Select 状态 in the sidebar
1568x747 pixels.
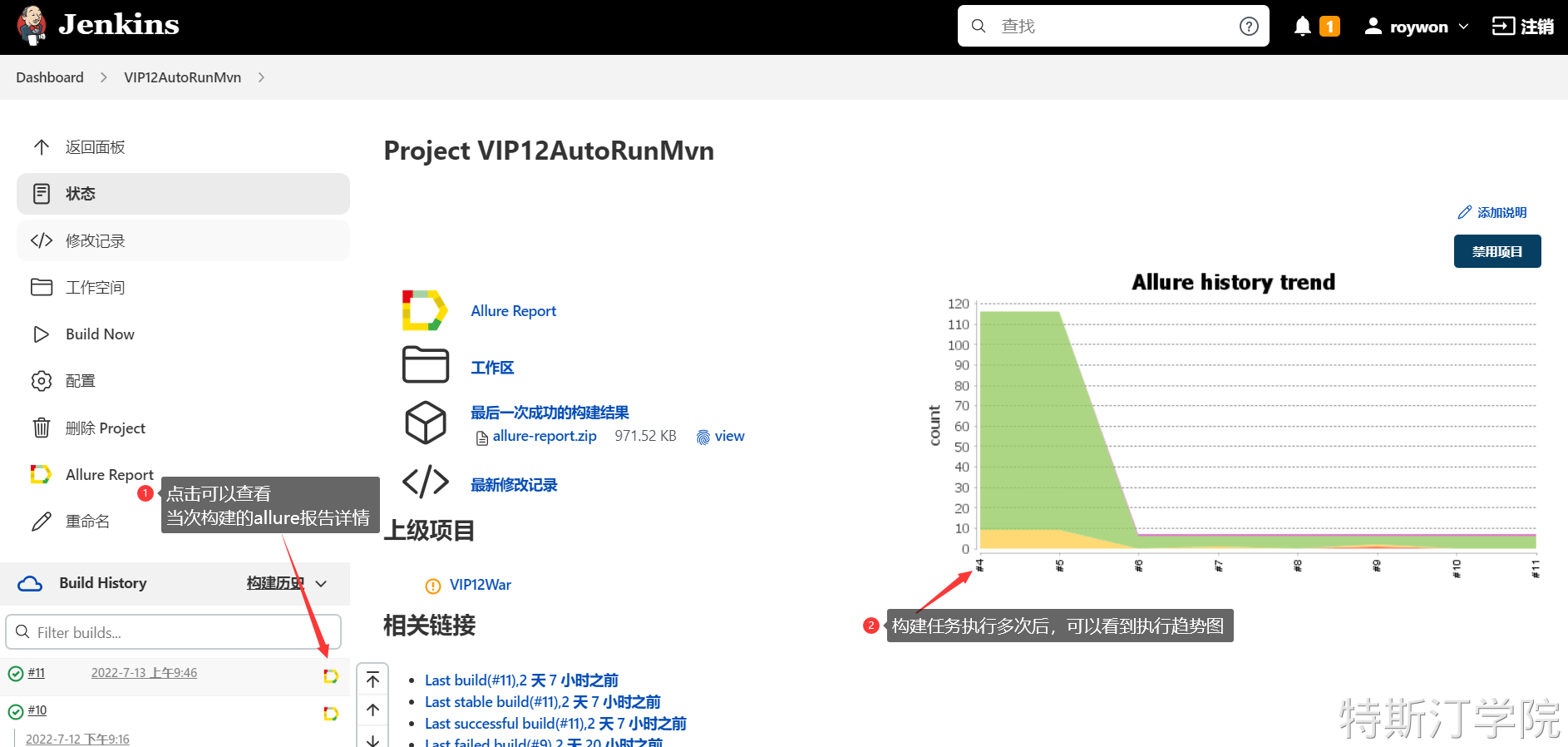coord(183,194)
